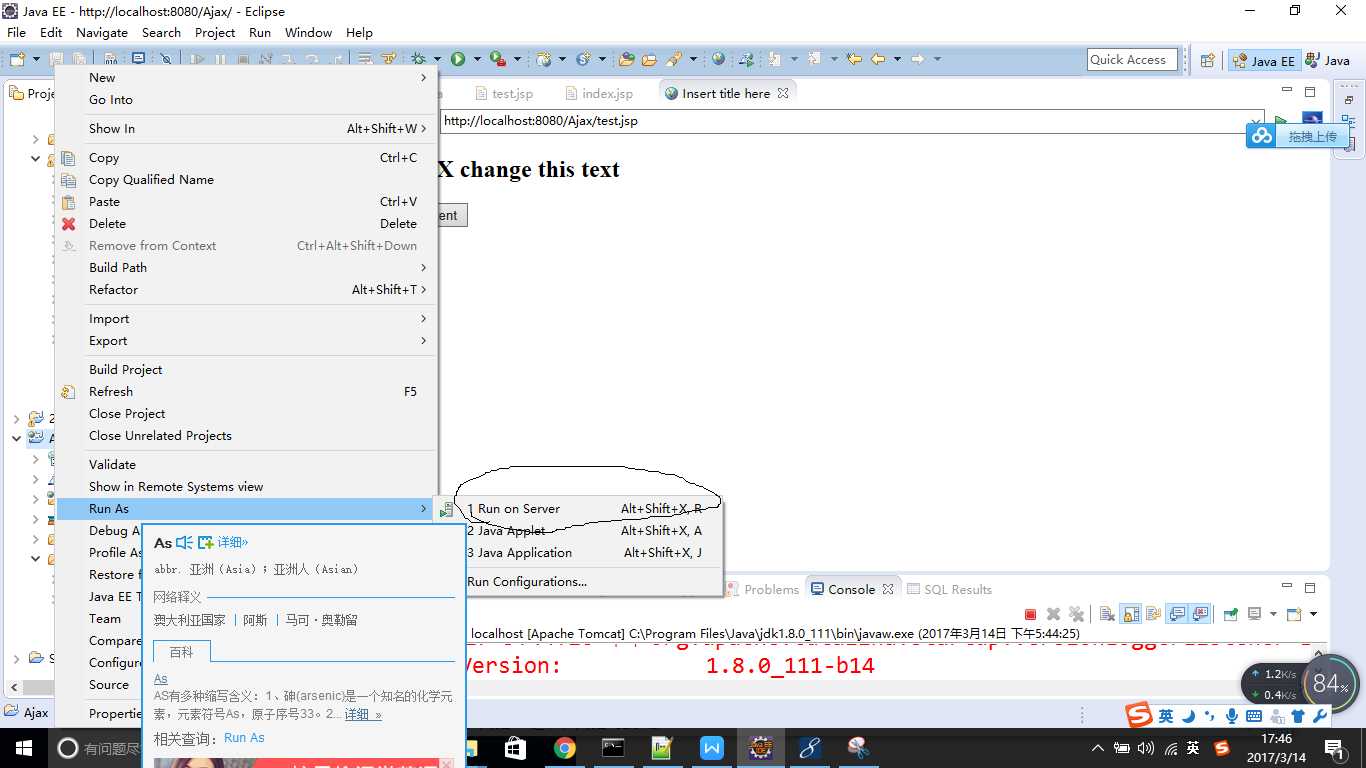This screenshot has width=1366, height=768.
Task: Start debugging with the bug toolbar icon
Action: click(418, 60)
